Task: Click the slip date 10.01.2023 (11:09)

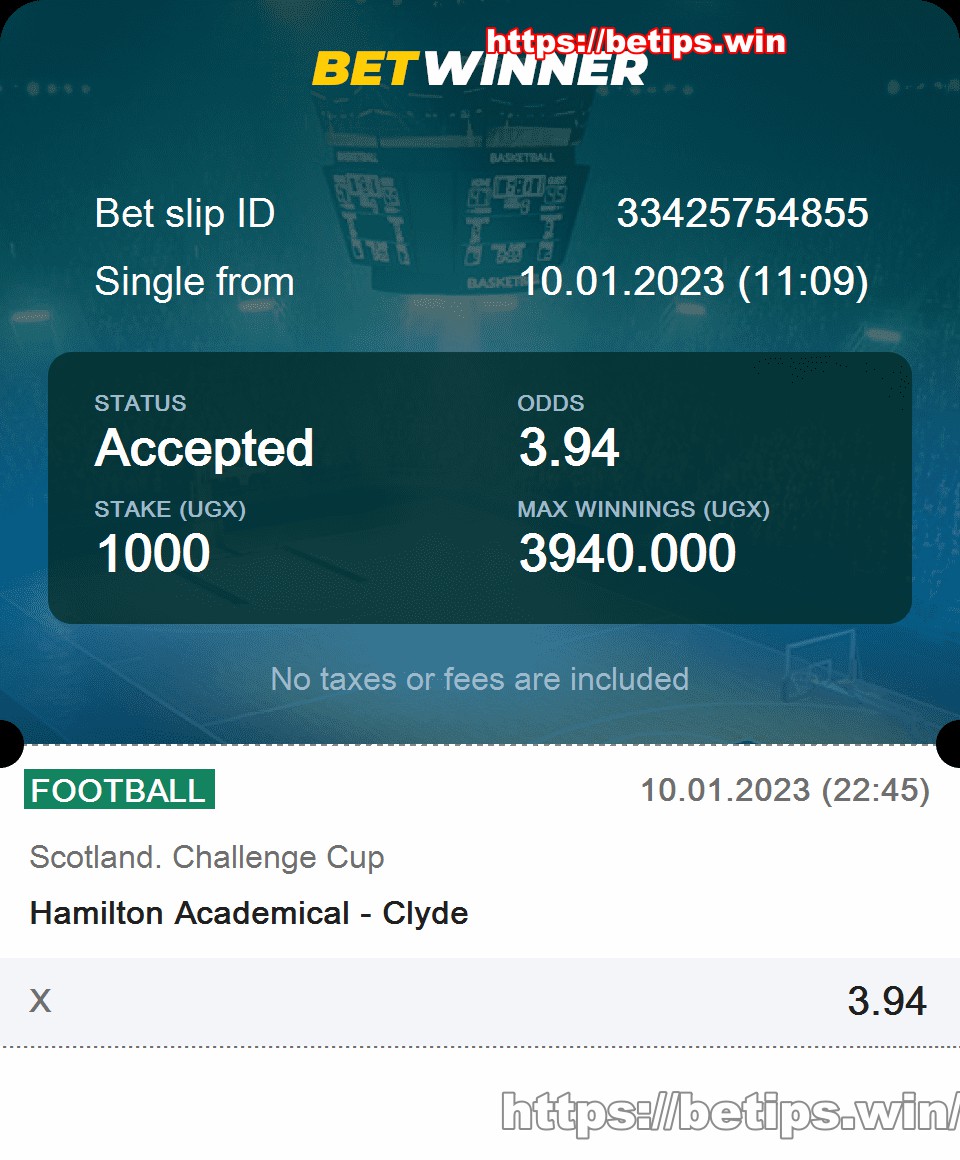Action: 694,282
